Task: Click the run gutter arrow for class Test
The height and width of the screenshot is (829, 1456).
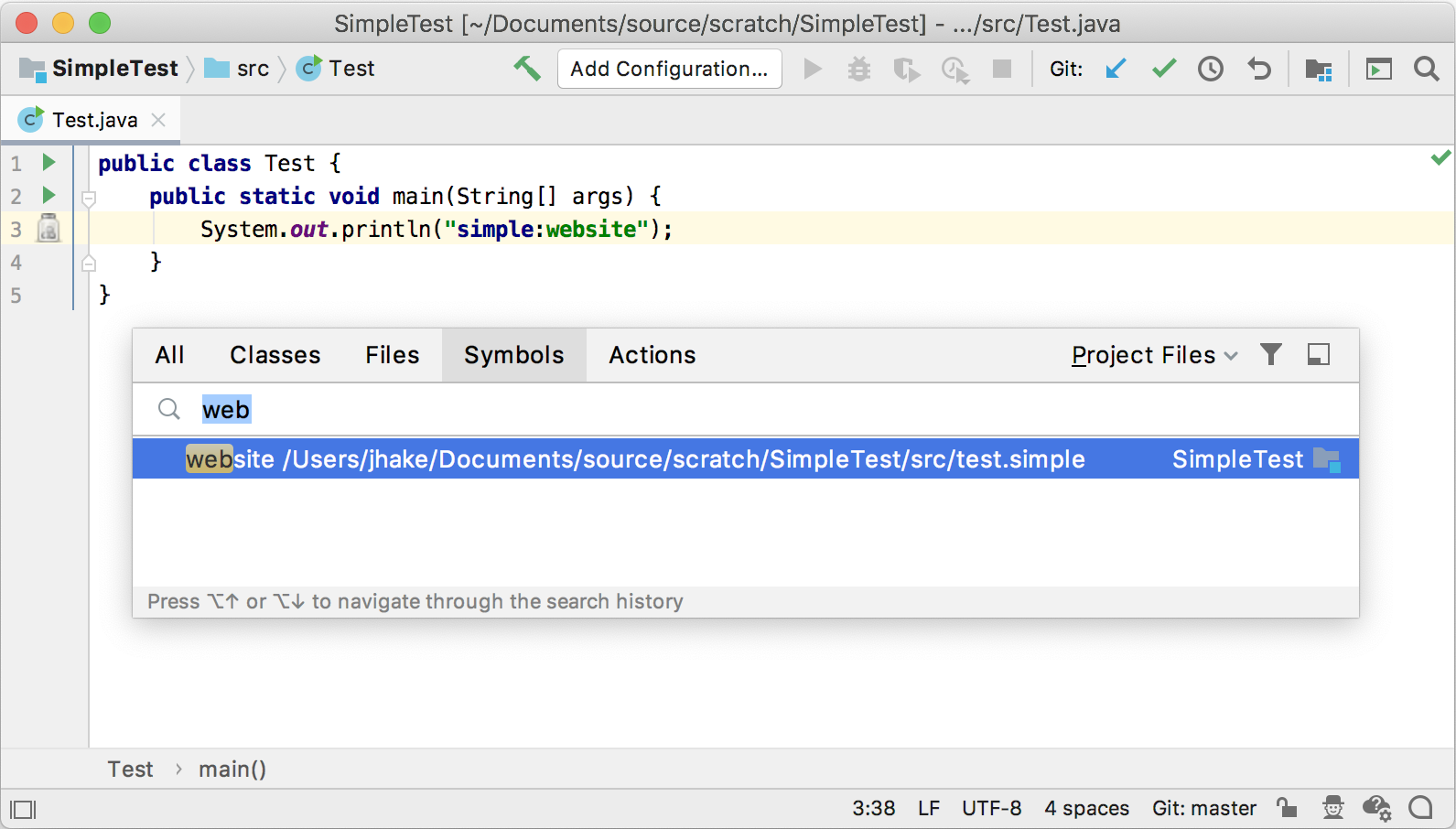Action: tap(49, 163)
